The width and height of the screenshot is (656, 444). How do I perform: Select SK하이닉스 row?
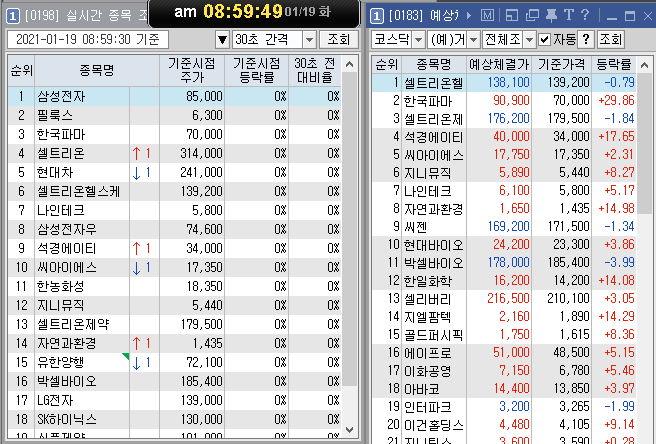click(174, 419)
